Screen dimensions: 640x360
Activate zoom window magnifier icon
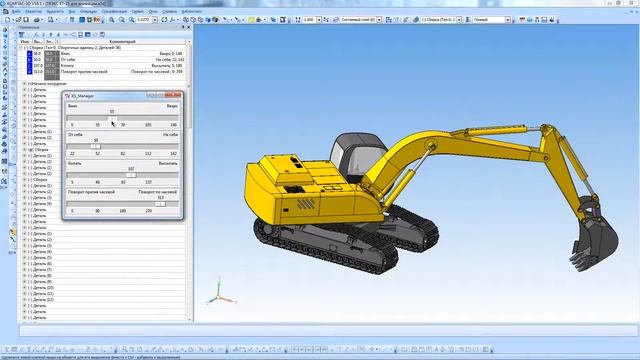[x=131, y=20]
